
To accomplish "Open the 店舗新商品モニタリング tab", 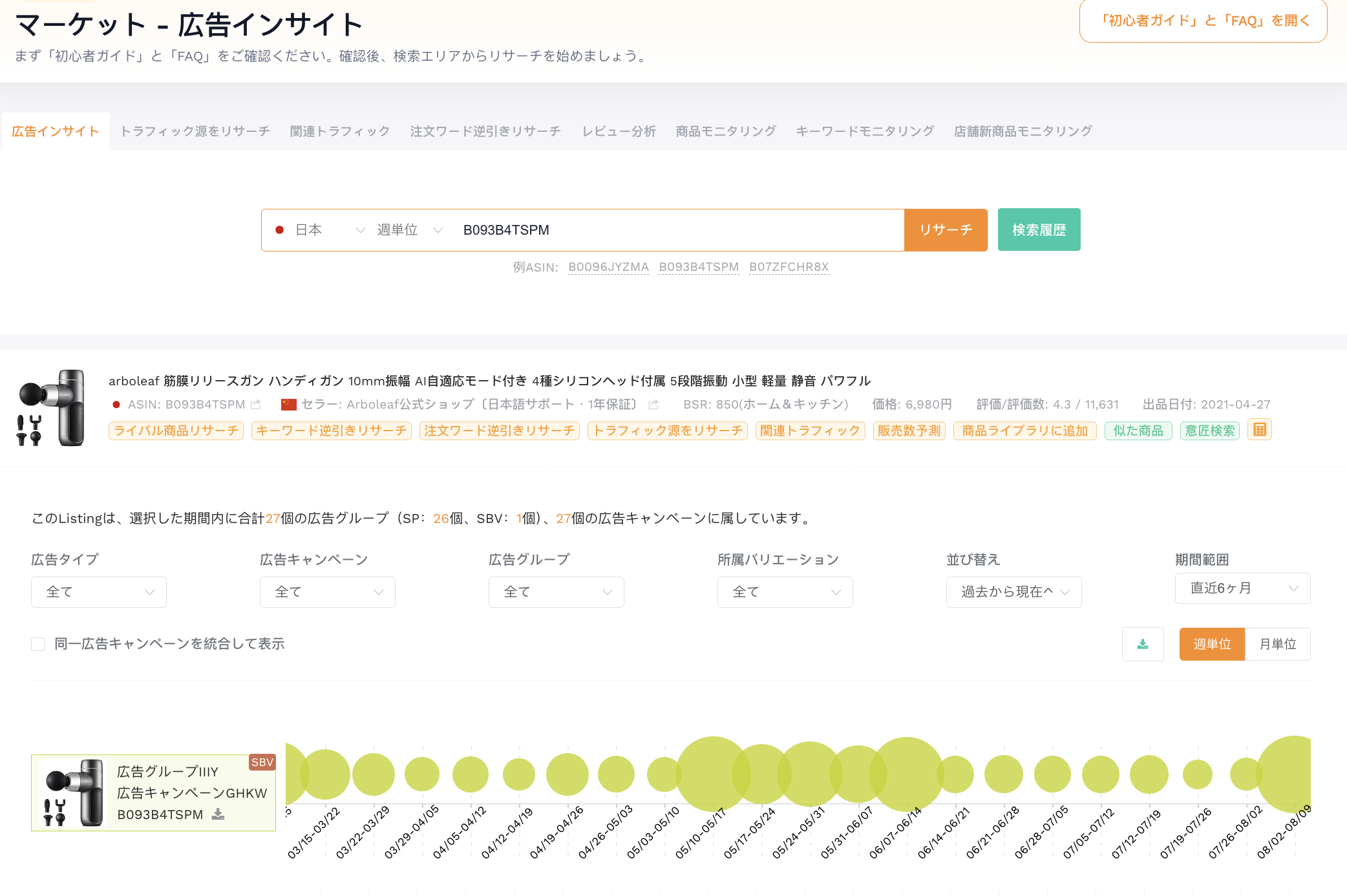I will point(1023,131).
